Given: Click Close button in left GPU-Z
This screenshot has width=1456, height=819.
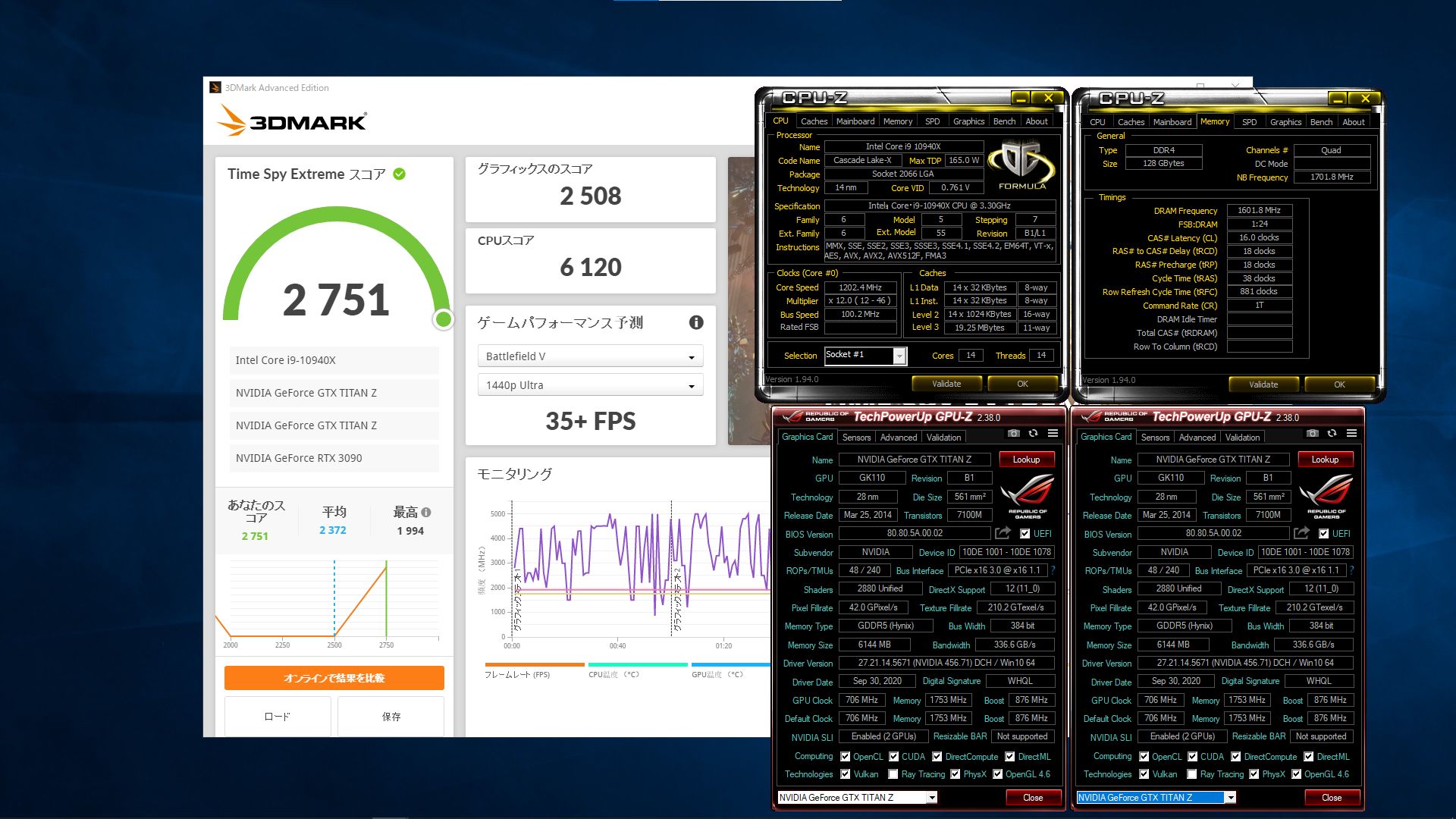Looking at the screenshot, I should point(1033,798).
